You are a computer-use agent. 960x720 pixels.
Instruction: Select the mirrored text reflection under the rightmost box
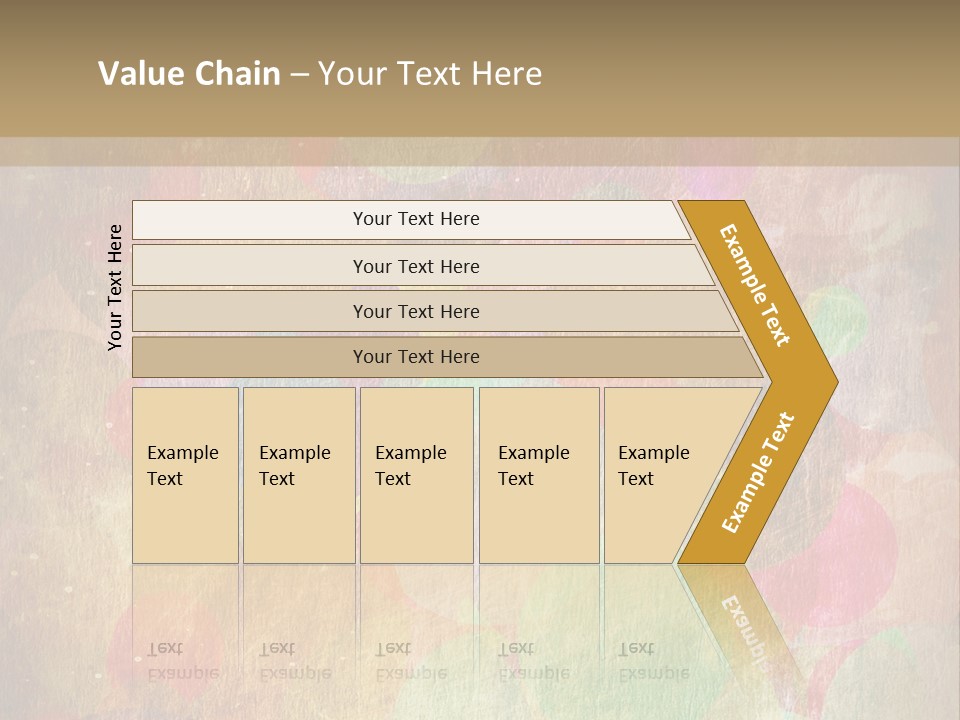click(x=654, y=660)
